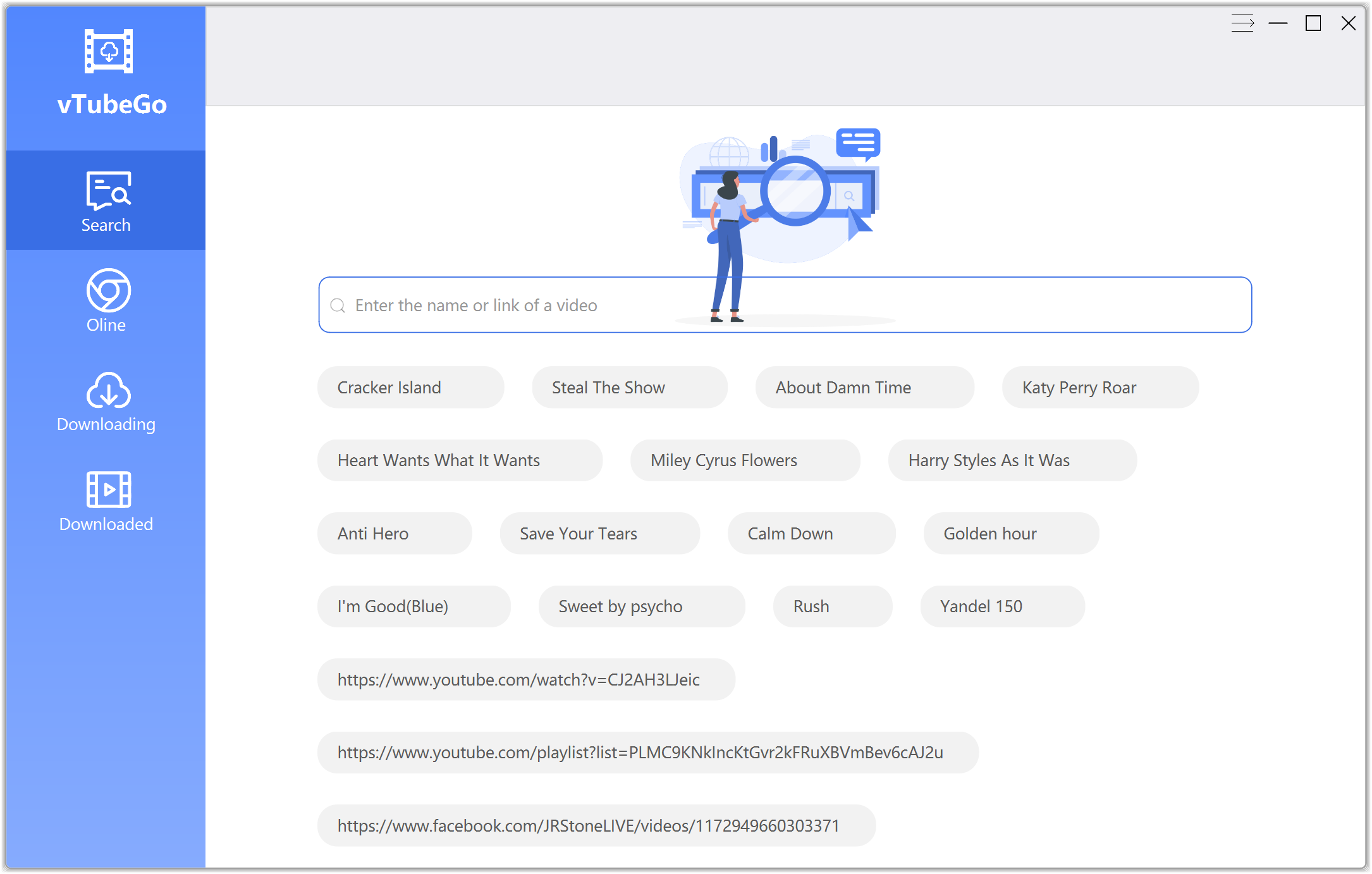Open the Oline browser tab
Viewport: 1372px width, 874px height.
(x=106, y=300)
